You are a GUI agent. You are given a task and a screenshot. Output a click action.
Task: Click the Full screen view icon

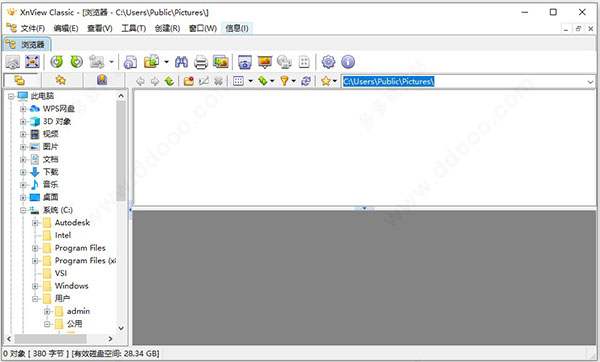(x=32, y=62)
